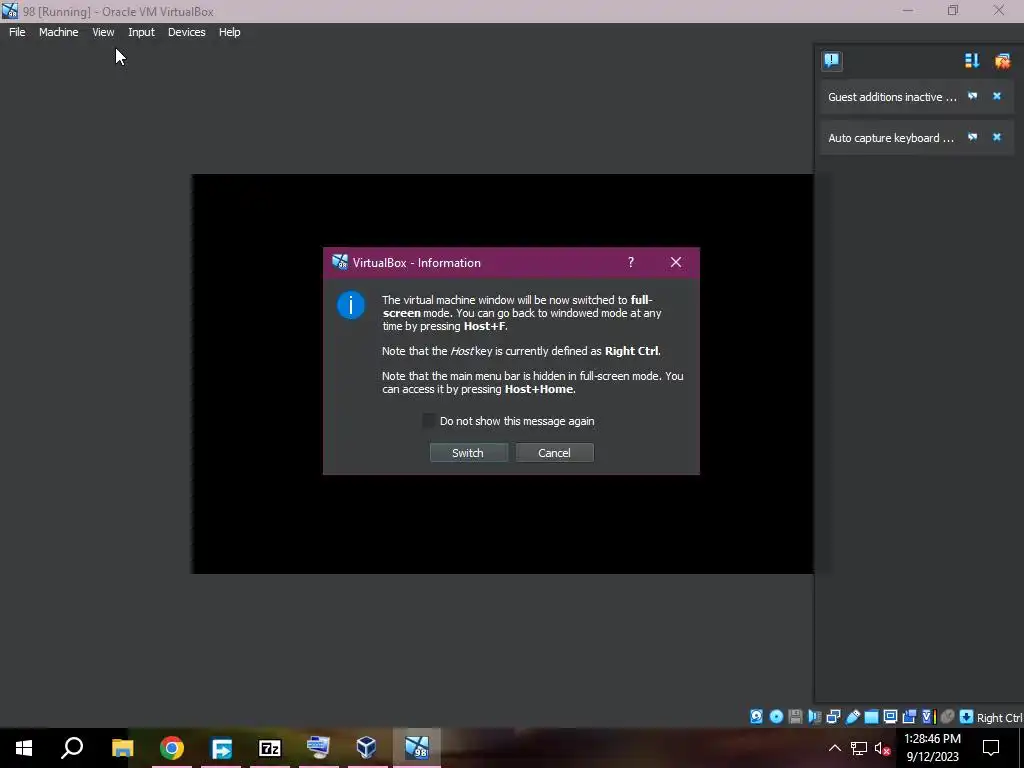Image resolution: width=1024 pixels, height=768 pixels.
Task: Open the Windows Action Center notifications
Action: 991,748
